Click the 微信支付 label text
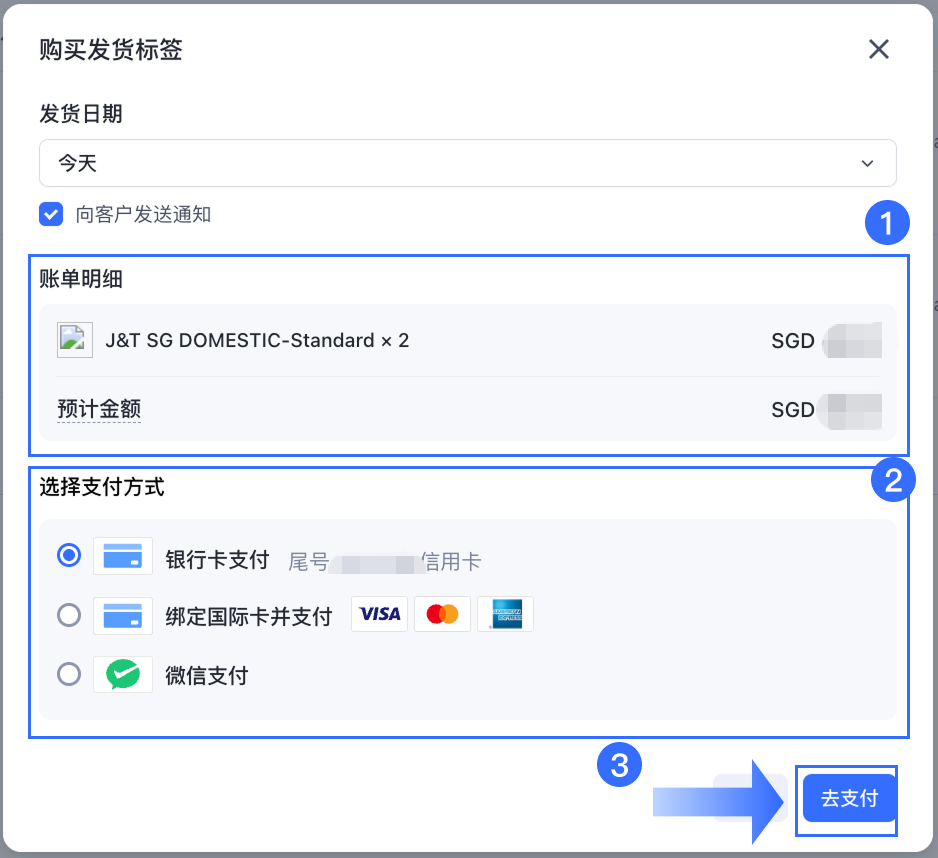The height and width of the screenshot is (858, 938). (x=207, y=676)
